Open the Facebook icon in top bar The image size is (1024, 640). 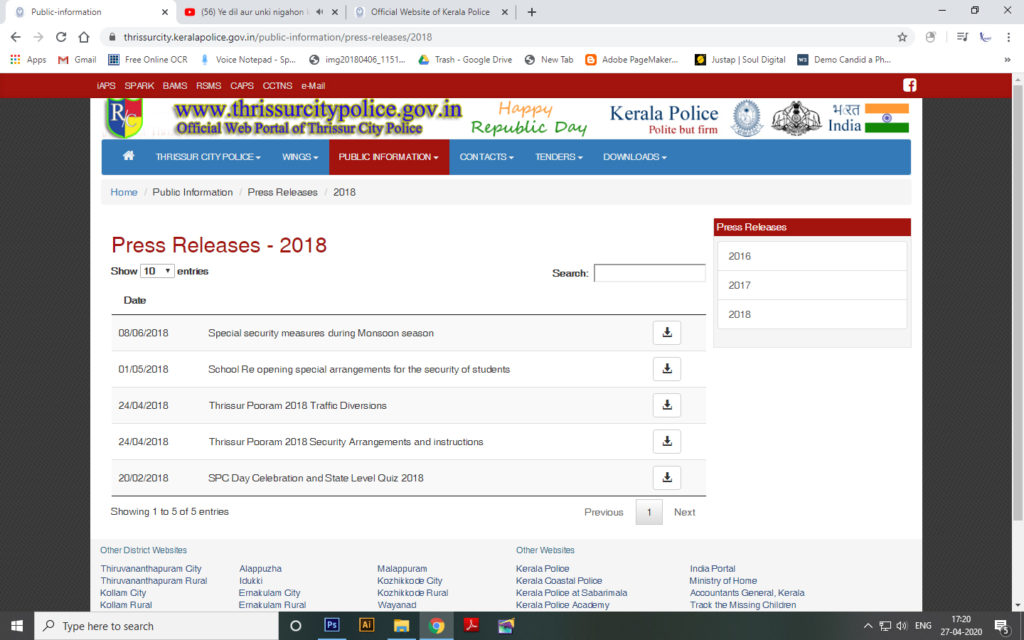point(909,86)
